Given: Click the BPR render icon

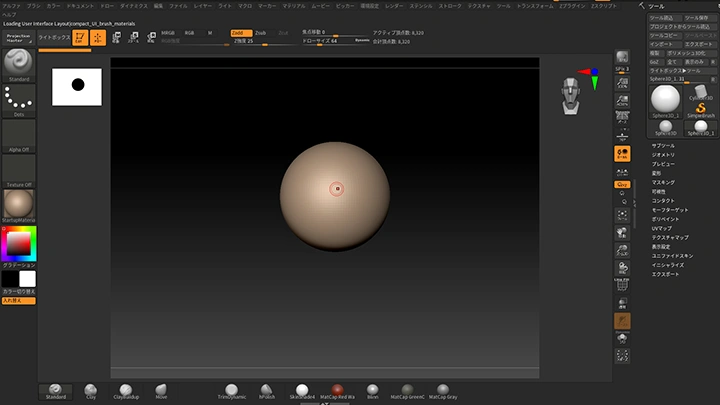Looking at the screenshot, I should pos(622,57).
